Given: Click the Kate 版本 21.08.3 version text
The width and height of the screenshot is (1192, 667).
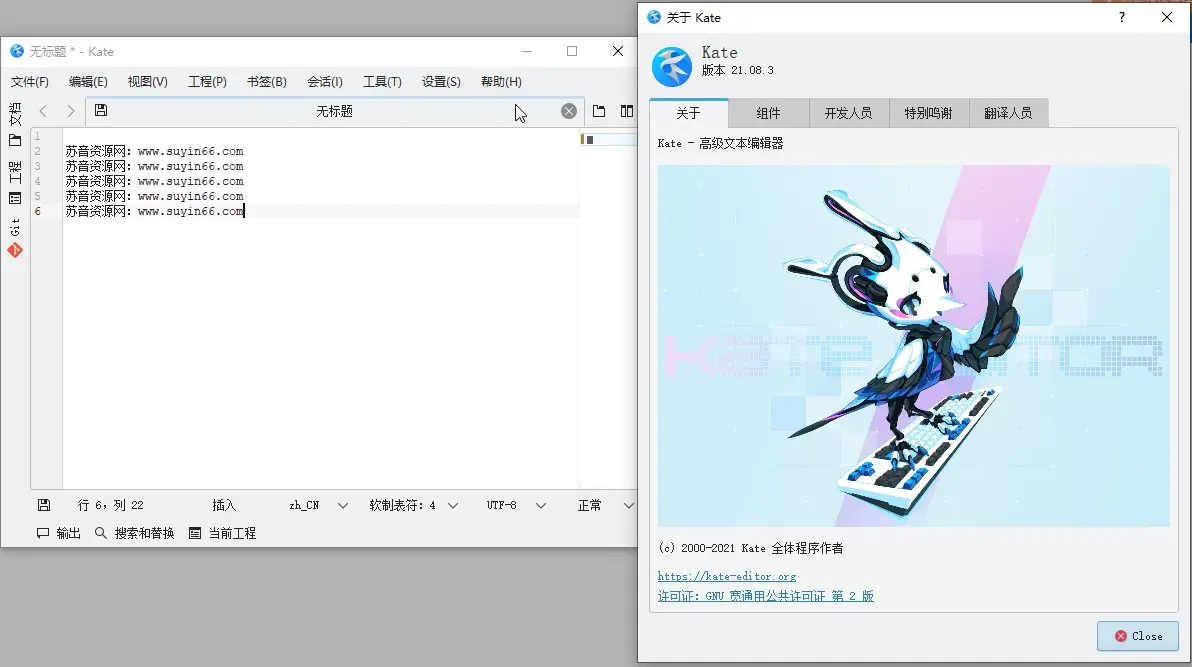Looking at the screenshot, I should coord(737,70).
